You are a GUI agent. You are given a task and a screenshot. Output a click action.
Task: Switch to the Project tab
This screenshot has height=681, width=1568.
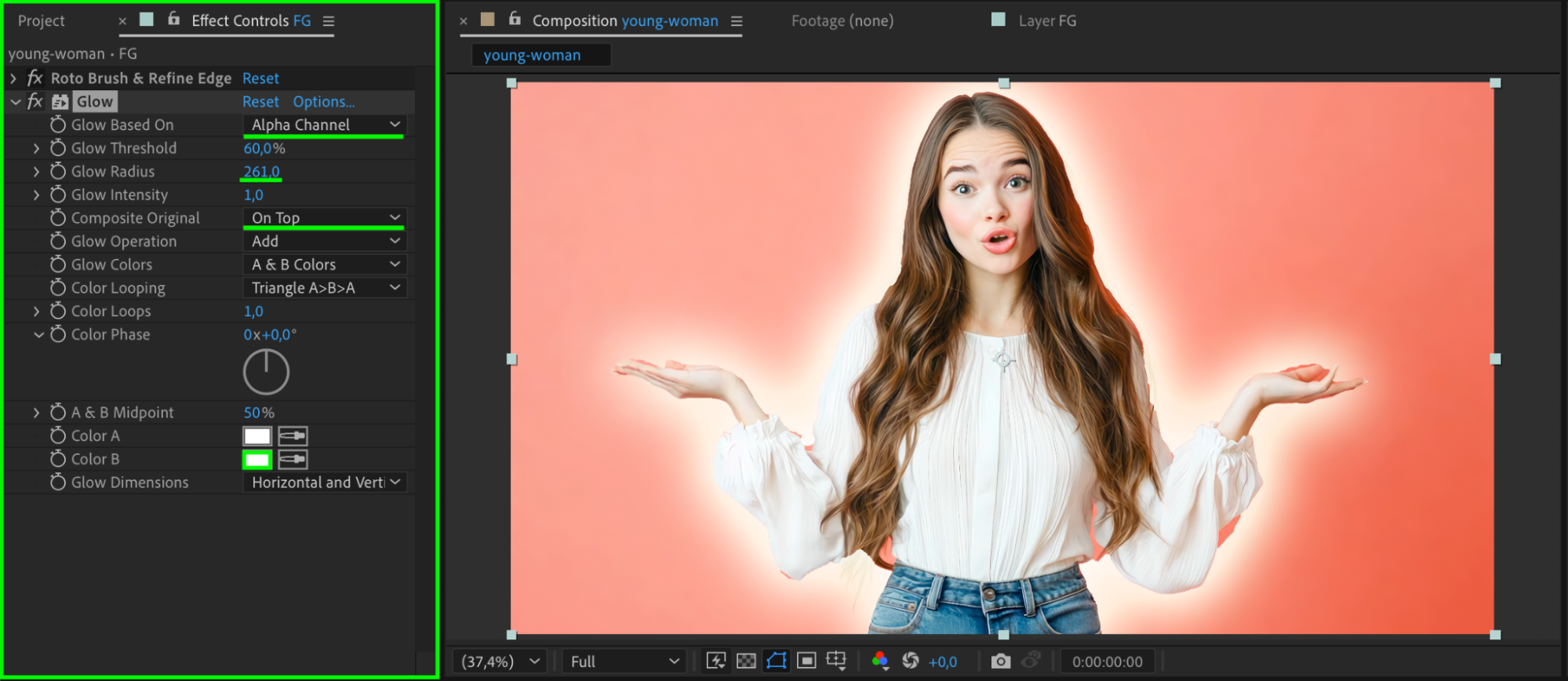tap(42, 21)
